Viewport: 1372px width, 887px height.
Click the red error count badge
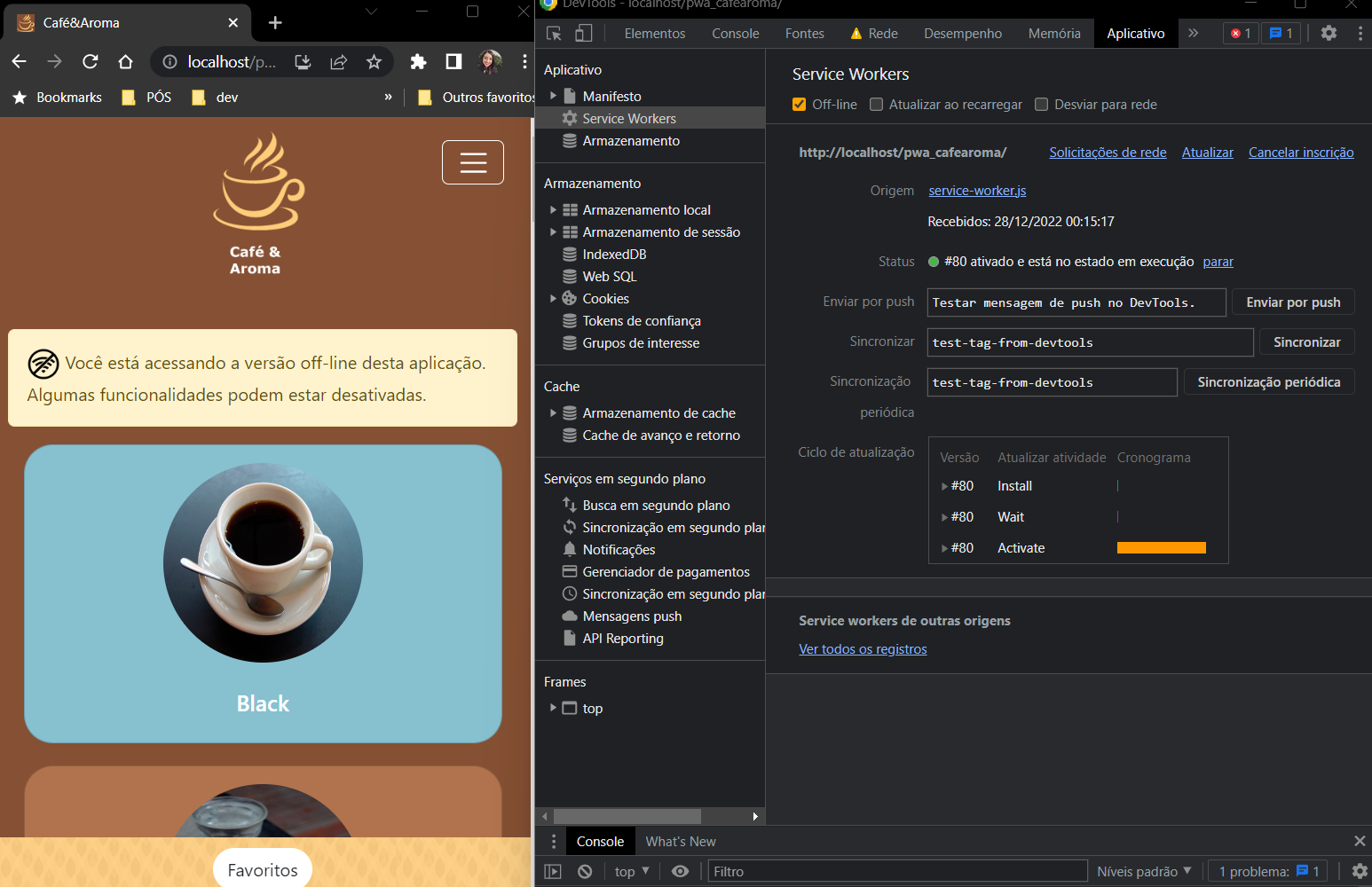click(x=1241, y=33)
